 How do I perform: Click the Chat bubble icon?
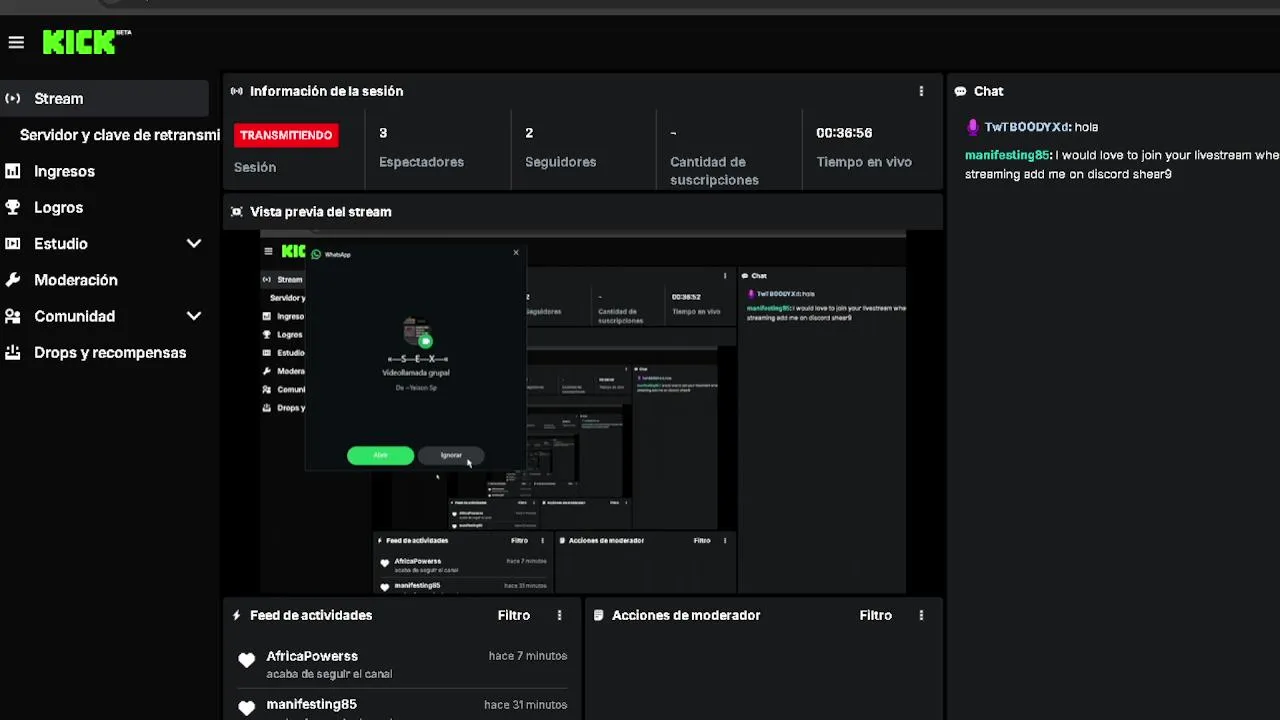[x=961, y=91]
